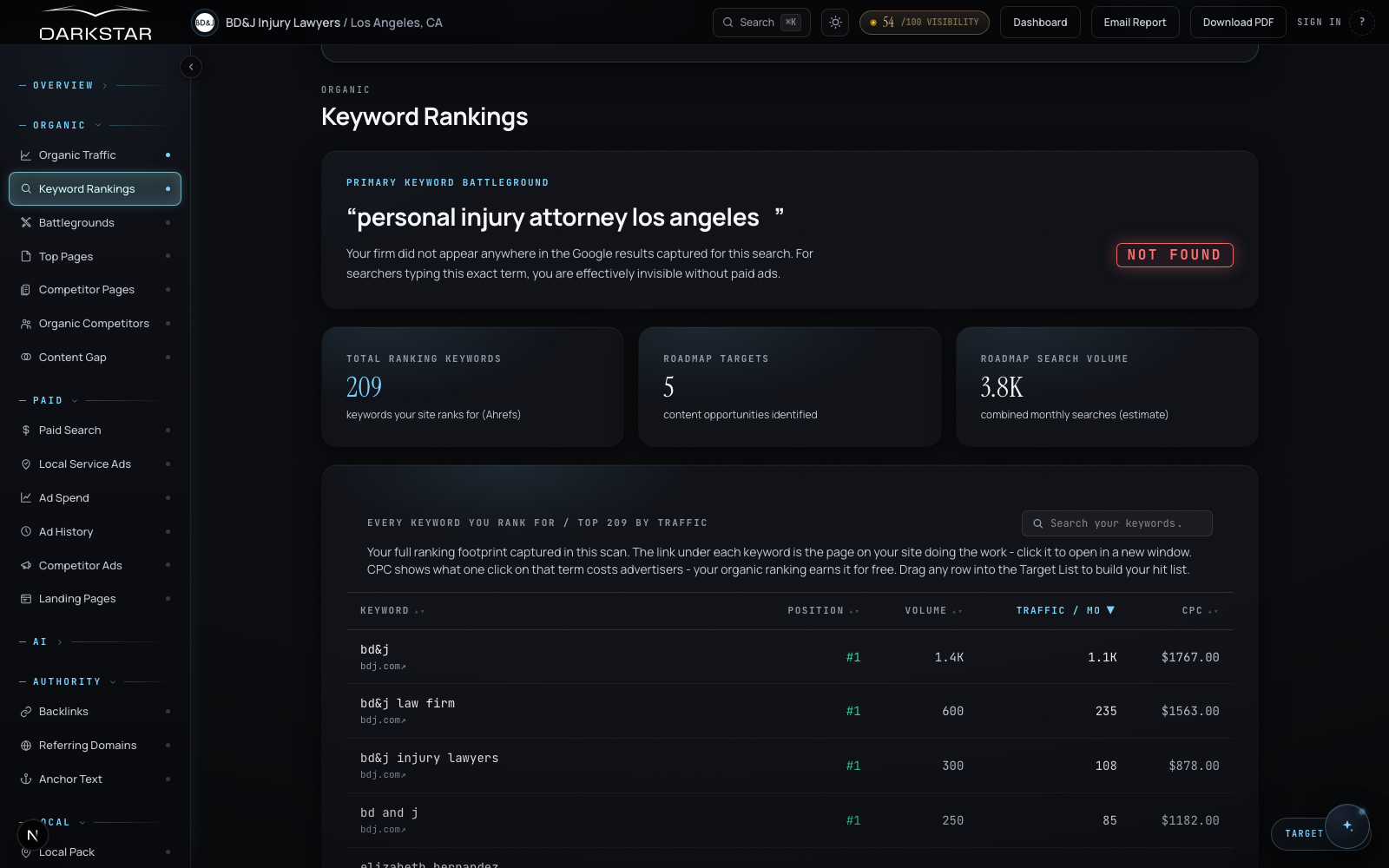1389x868 pixels.
Task: Click the Top Pages document icon
Action: [26, 257]
